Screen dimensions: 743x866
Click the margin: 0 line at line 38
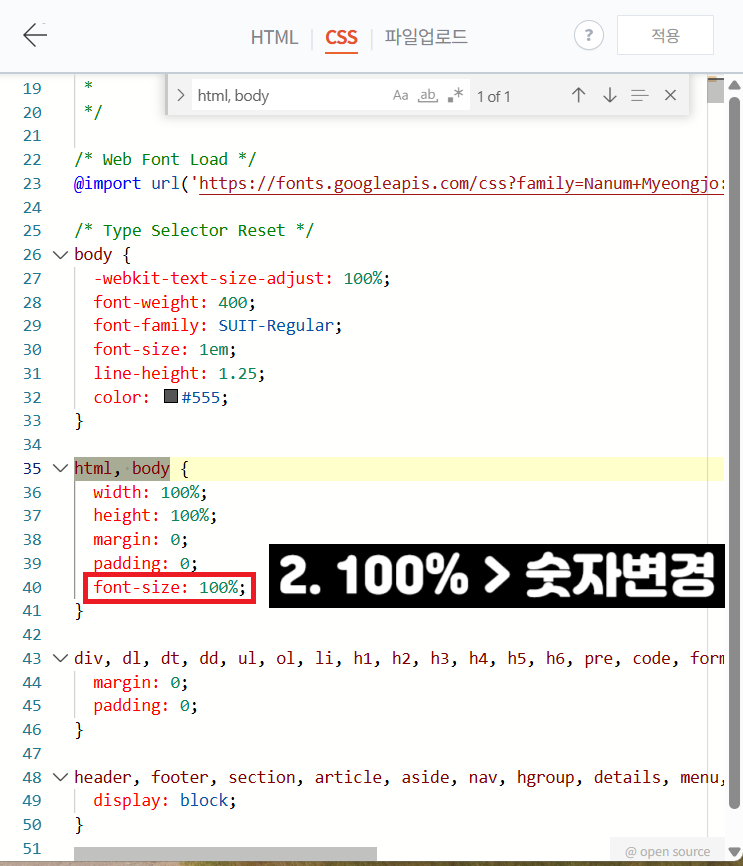(x=140, y=540)
